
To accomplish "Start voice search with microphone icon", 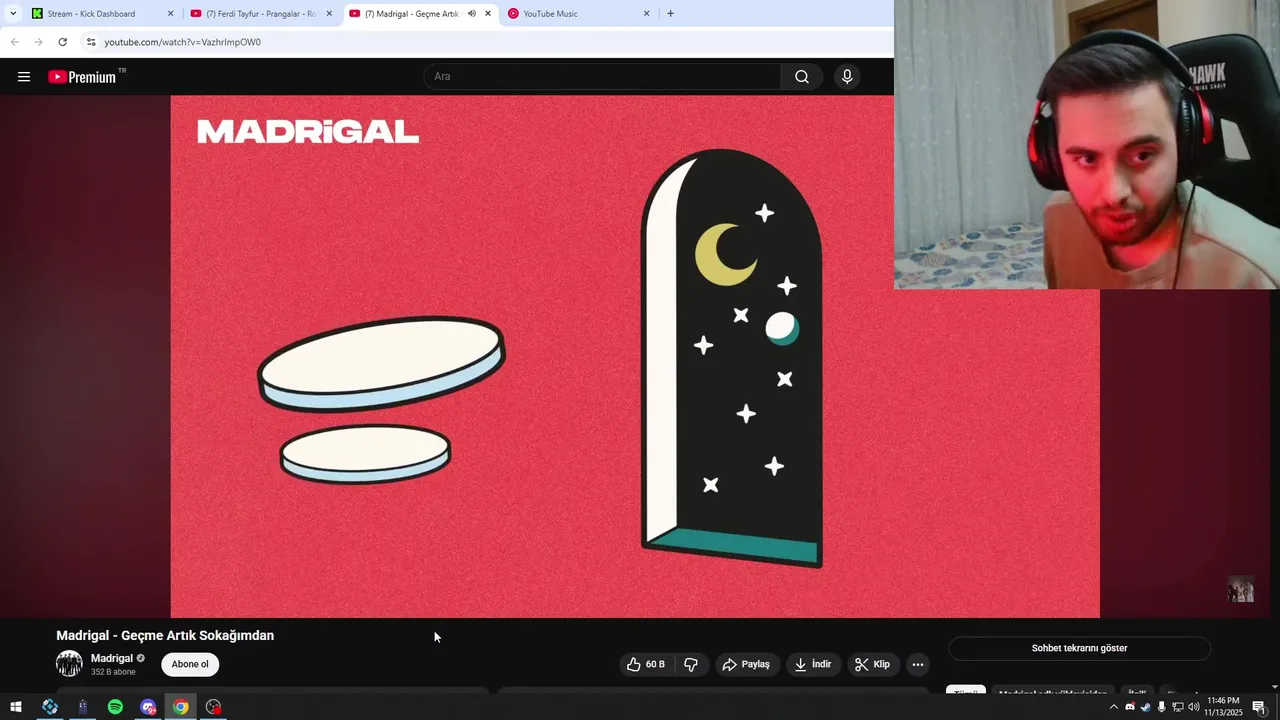I will pos(847,77).
